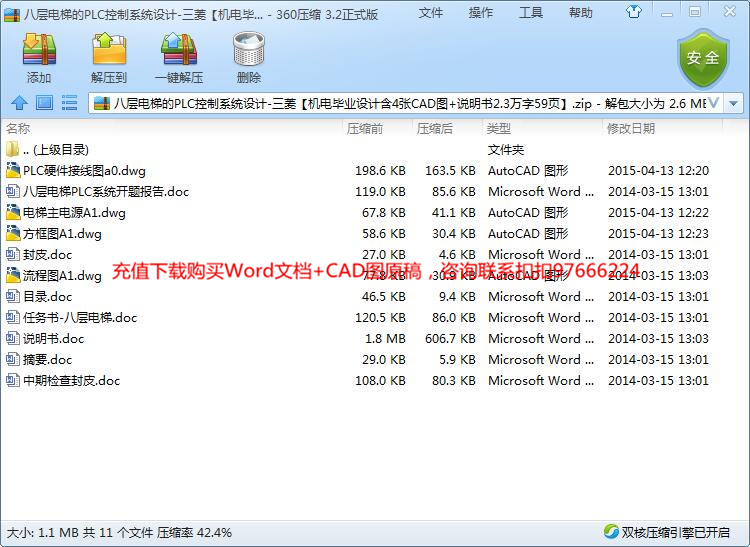
Task: Click the 文件夹 type cell
Action: (x=506, y=150)
